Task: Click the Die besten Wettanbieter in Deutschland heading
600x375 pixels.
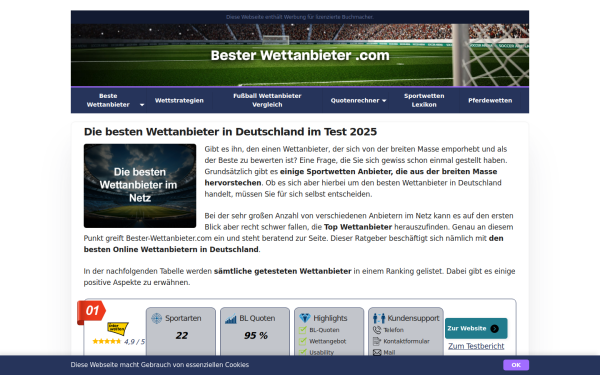Action: coord(230,132)
